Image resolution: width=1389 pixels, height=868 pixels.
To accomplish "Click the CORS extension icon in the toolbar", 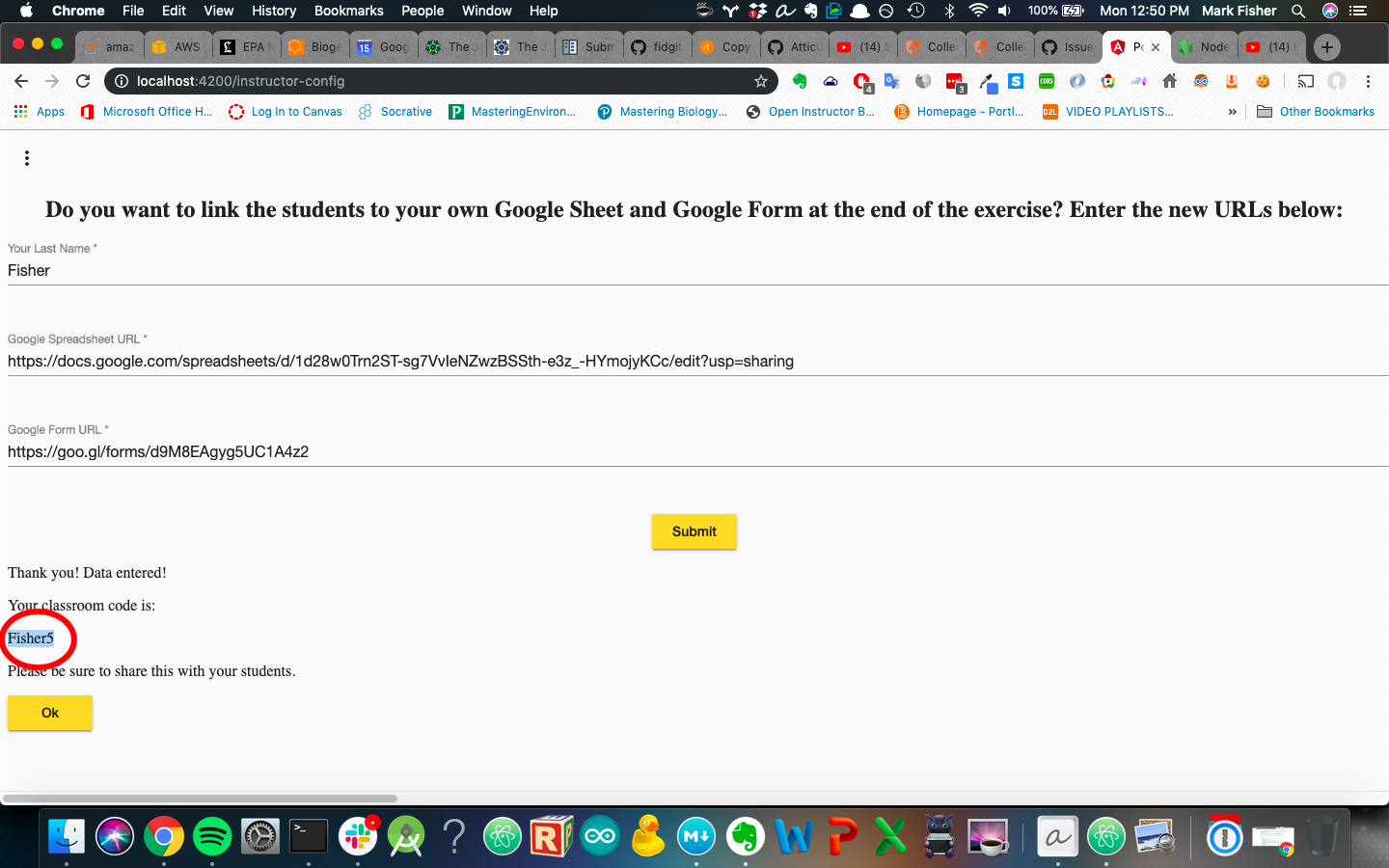I will coord(1047,82).
